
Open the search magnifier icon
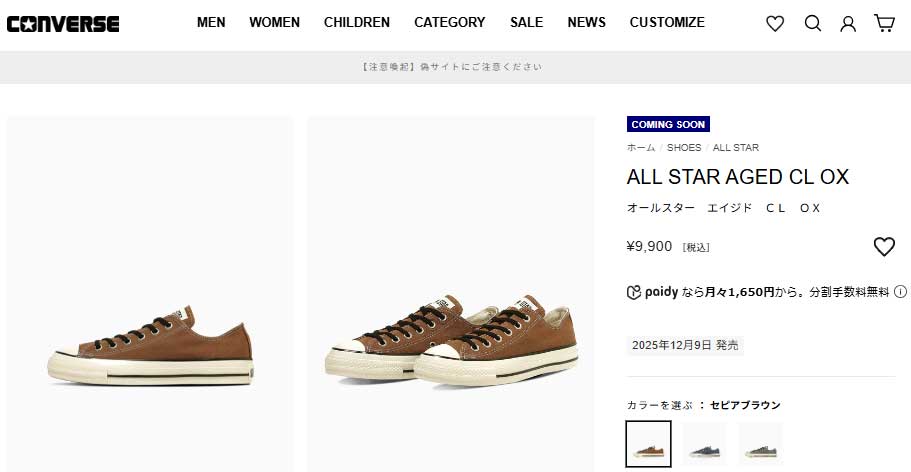pyautogui.click(x=812, y=23)
